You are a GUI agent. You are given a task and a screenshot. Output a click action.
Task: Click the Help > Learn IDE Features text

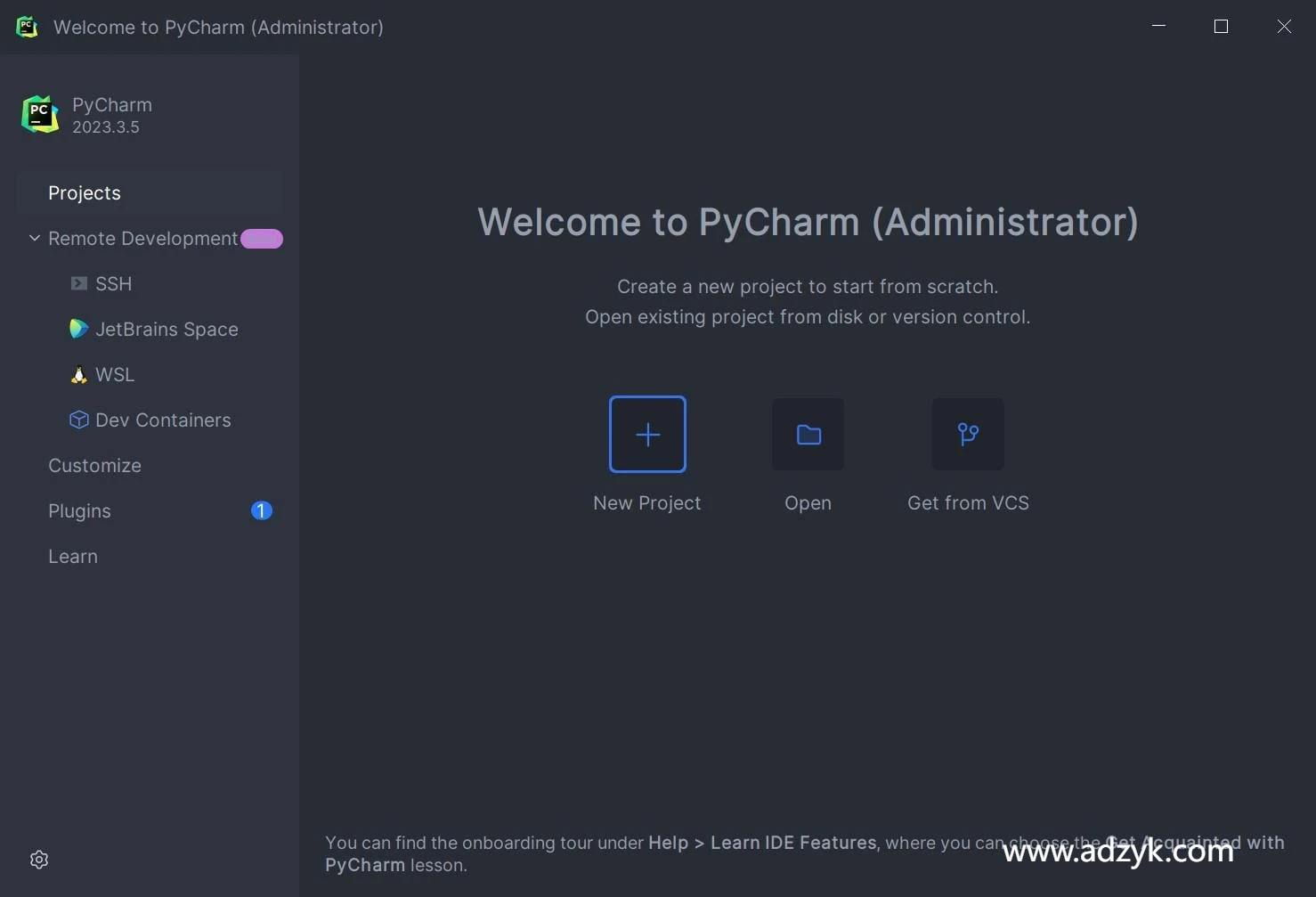[762, 843]
